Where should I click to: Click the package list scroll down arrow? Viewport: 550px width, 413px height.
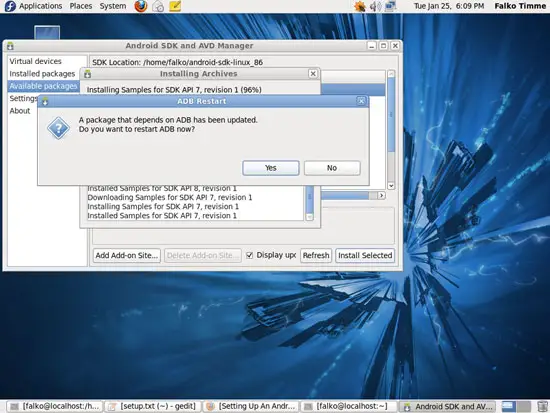[x=391, y=186]
